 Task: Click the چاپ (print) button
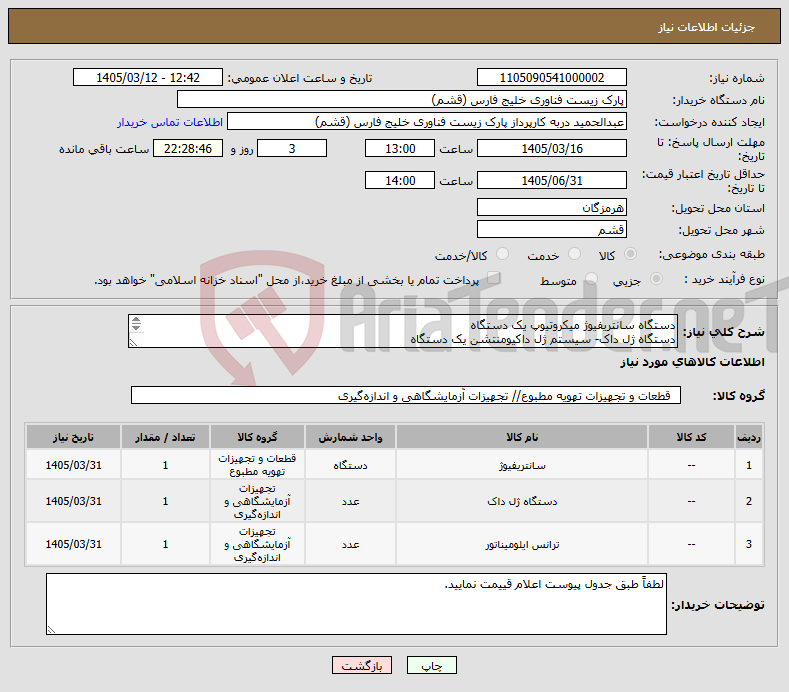tap(431, 665)
